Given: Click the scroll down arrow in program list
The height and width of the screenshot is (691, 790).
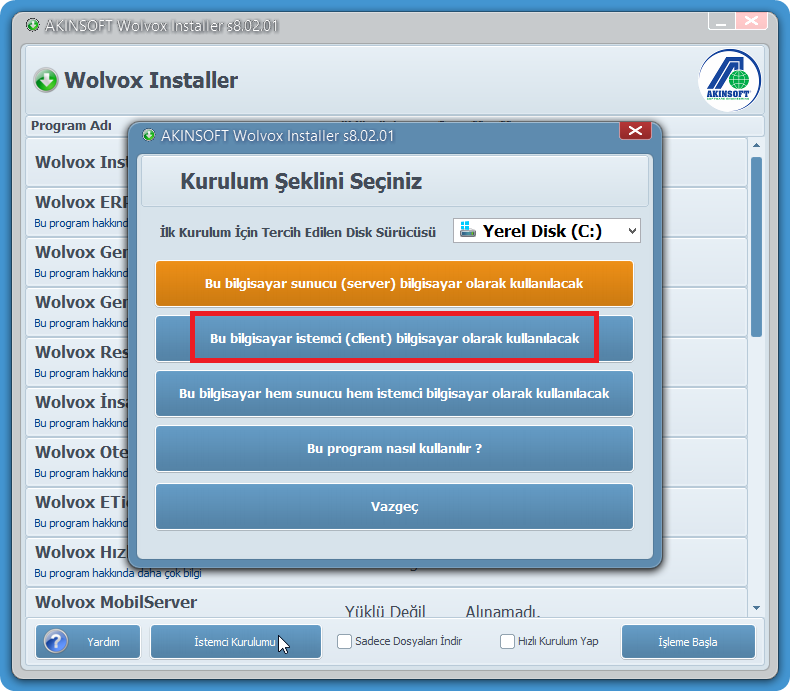Looking at the screenshot, I should 756,608.
